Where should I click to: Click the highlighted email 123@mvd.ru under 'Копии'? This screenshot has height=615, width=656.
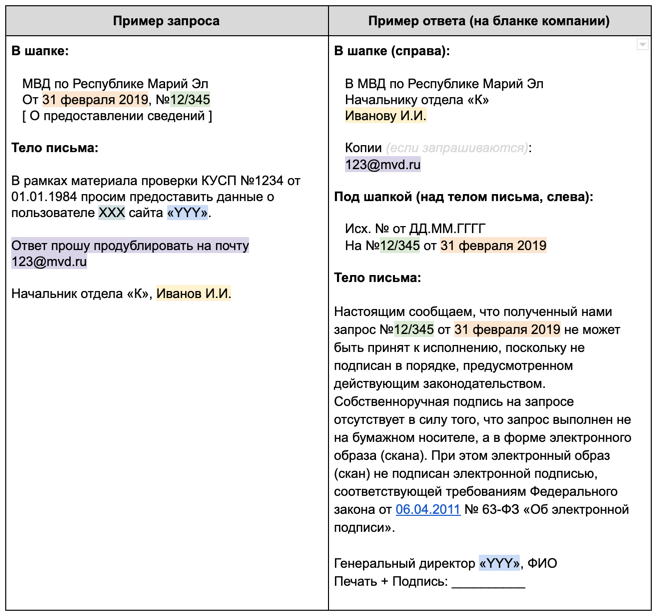tap(383, 165)
